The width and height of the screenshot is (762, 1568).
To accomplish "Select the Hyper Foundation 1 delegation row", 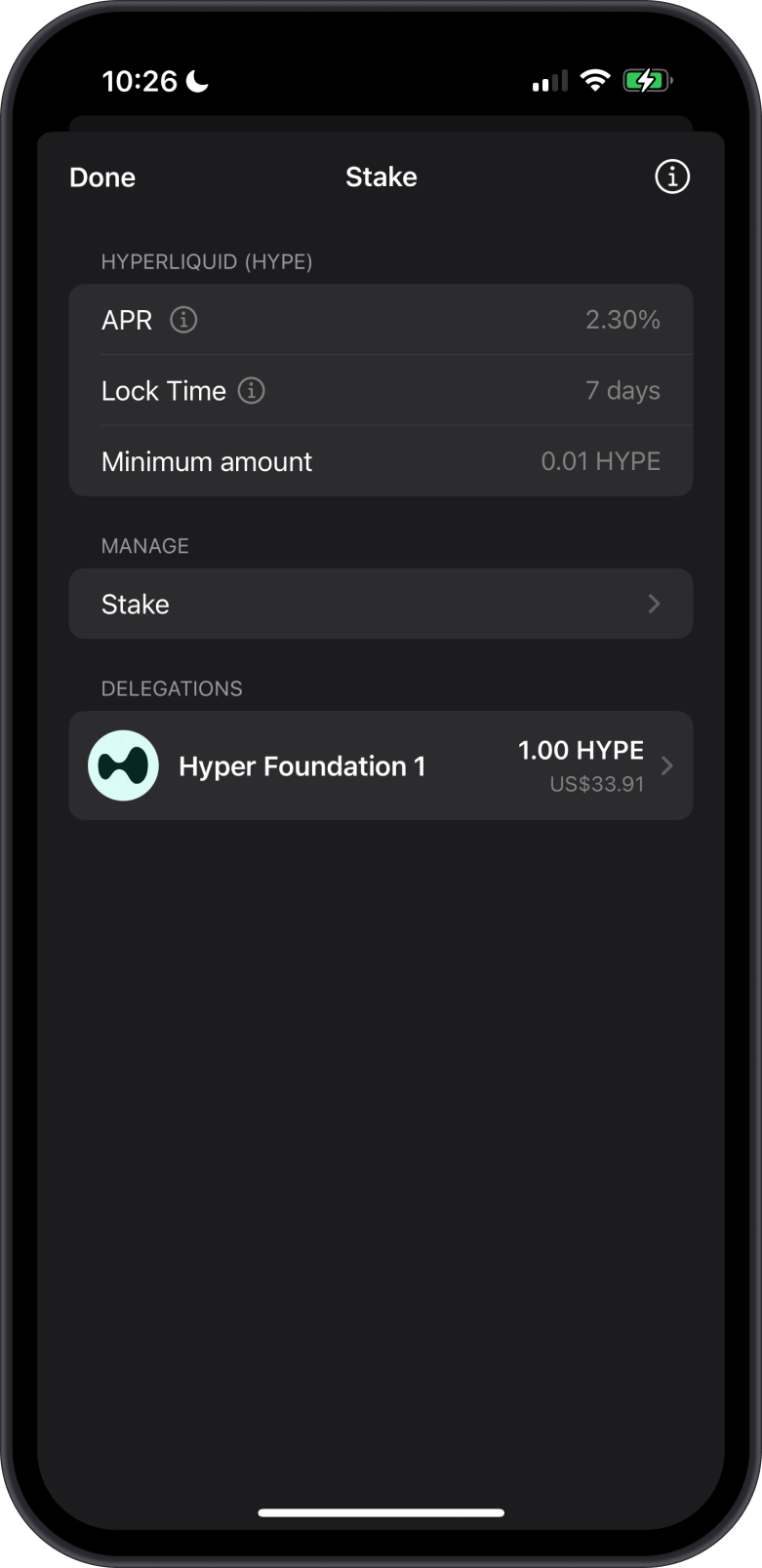I will click(x=381, y=765).
